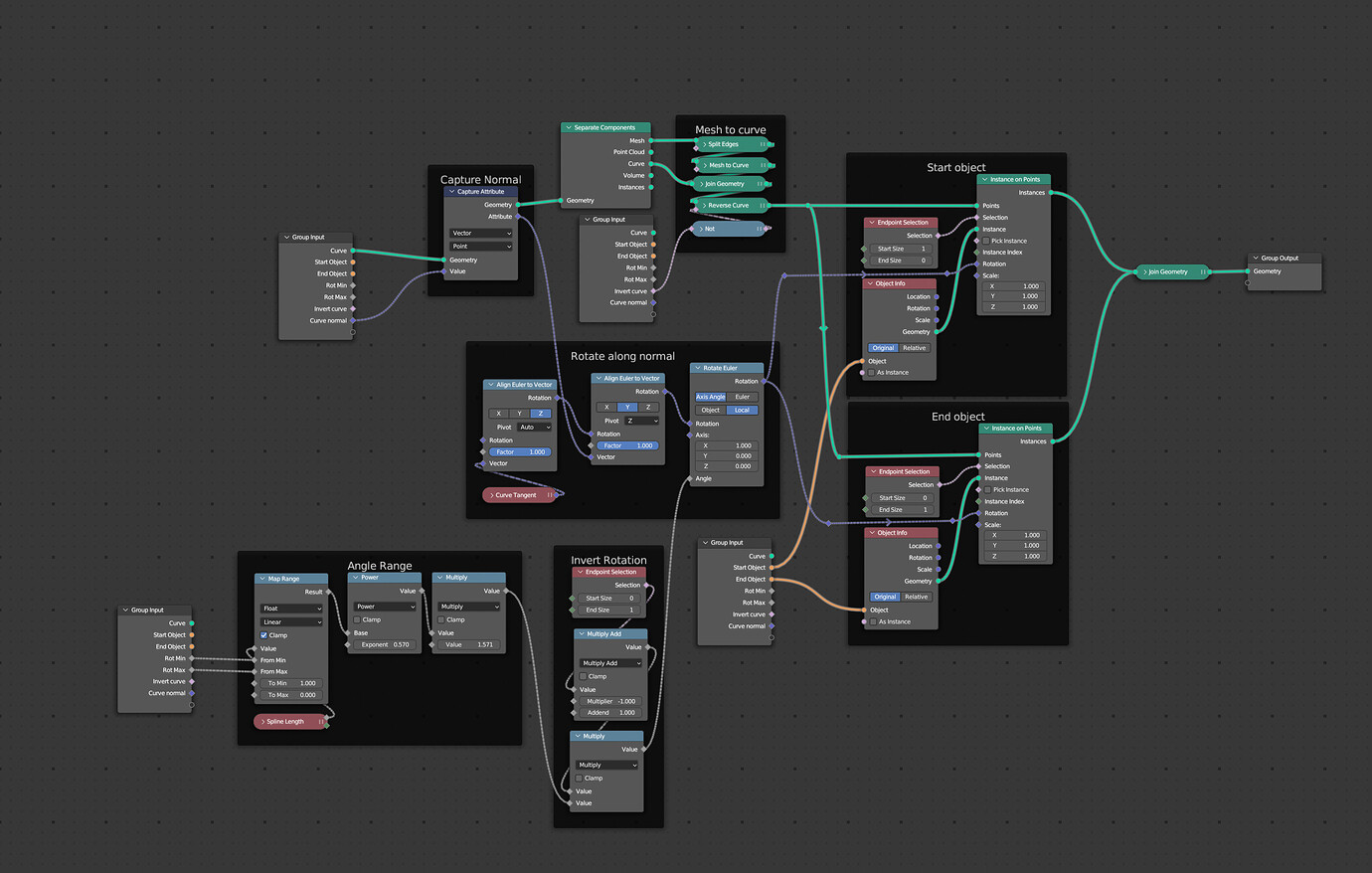1372x873 pixels.
Task: Enable Clamp in the Power node
Action: (x=357, y=619)
